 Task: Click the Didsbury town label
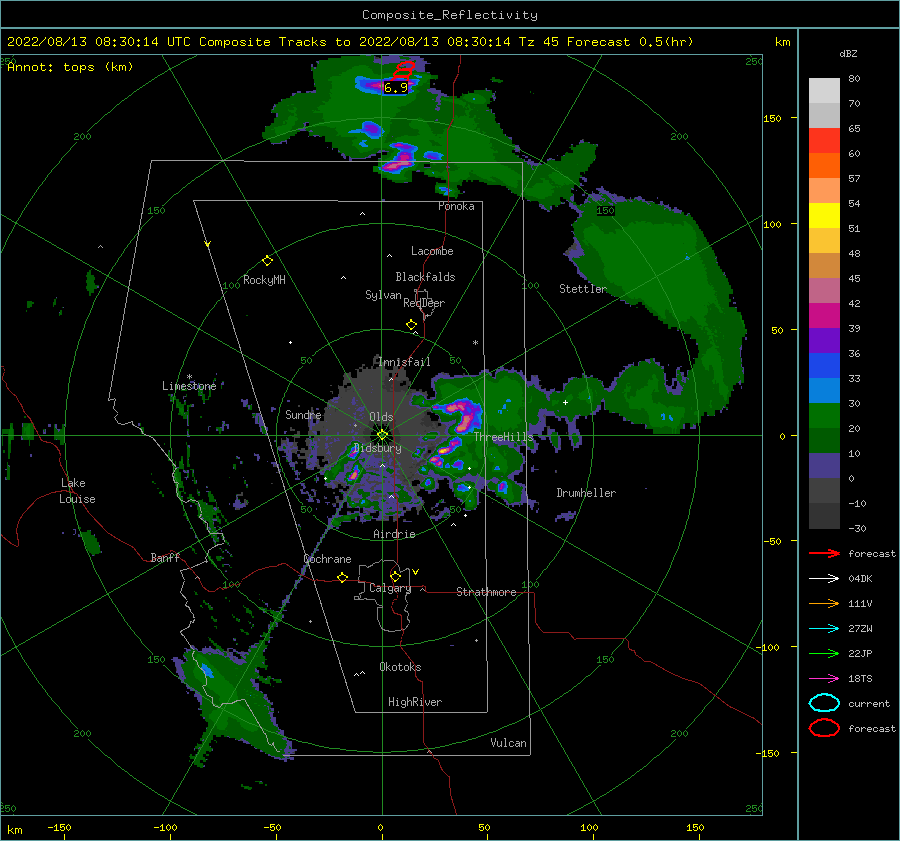tap(377, 448)
